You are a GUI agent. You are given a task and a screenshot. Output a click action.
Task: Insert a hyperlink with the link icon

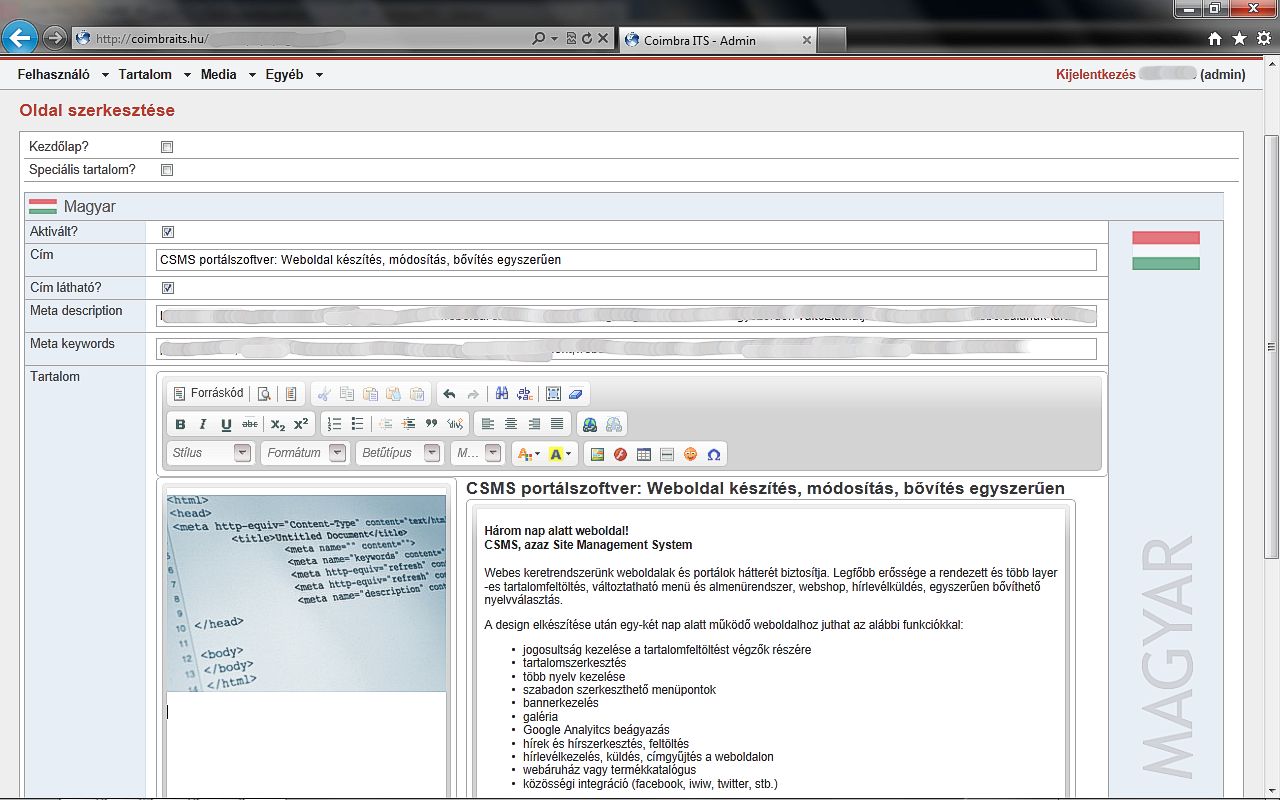click(x=590, y=424)
